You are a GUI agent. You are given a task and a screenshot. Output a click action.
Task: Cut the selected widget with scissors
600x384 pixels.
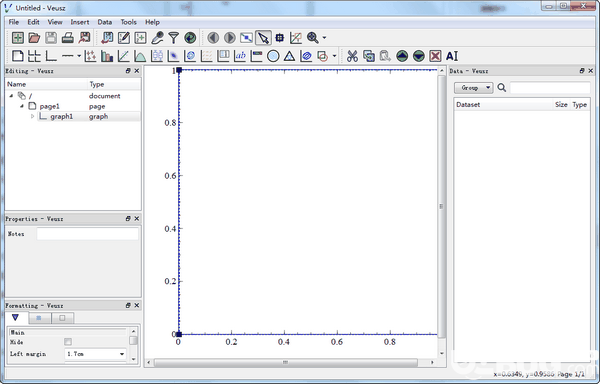pos(352,56)
